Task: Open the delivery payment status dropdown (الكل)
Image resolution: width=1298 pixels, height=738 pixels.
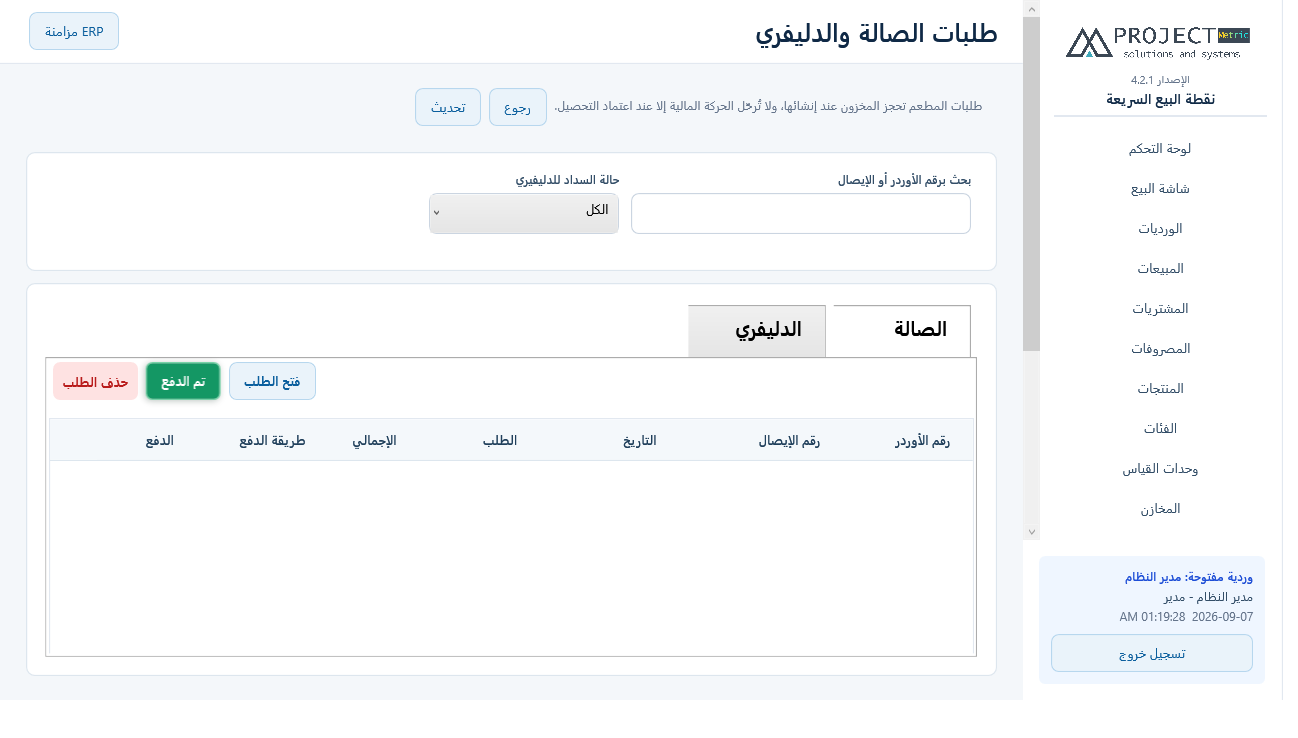Action: [524, 213]
